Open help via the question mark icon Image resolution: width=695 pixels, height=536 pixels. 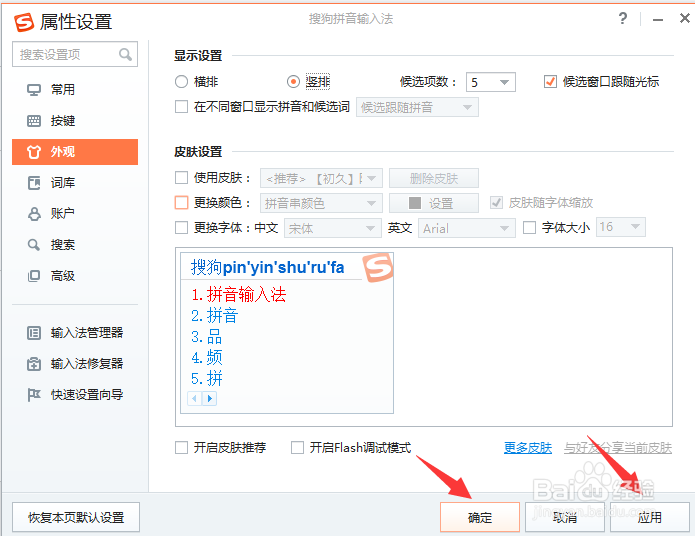623,19
